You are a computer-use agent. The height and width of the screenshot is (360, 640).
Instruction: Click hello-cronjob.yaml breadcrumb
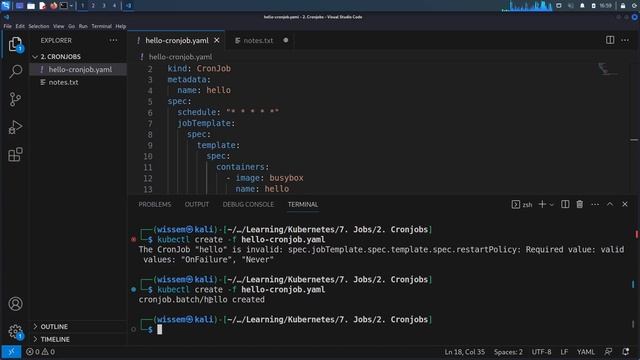[x=180, y=57]
